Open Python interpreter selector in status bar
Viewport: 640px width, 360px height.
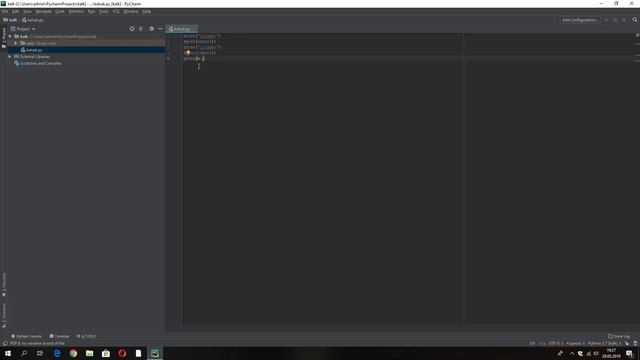click(604, 343)
